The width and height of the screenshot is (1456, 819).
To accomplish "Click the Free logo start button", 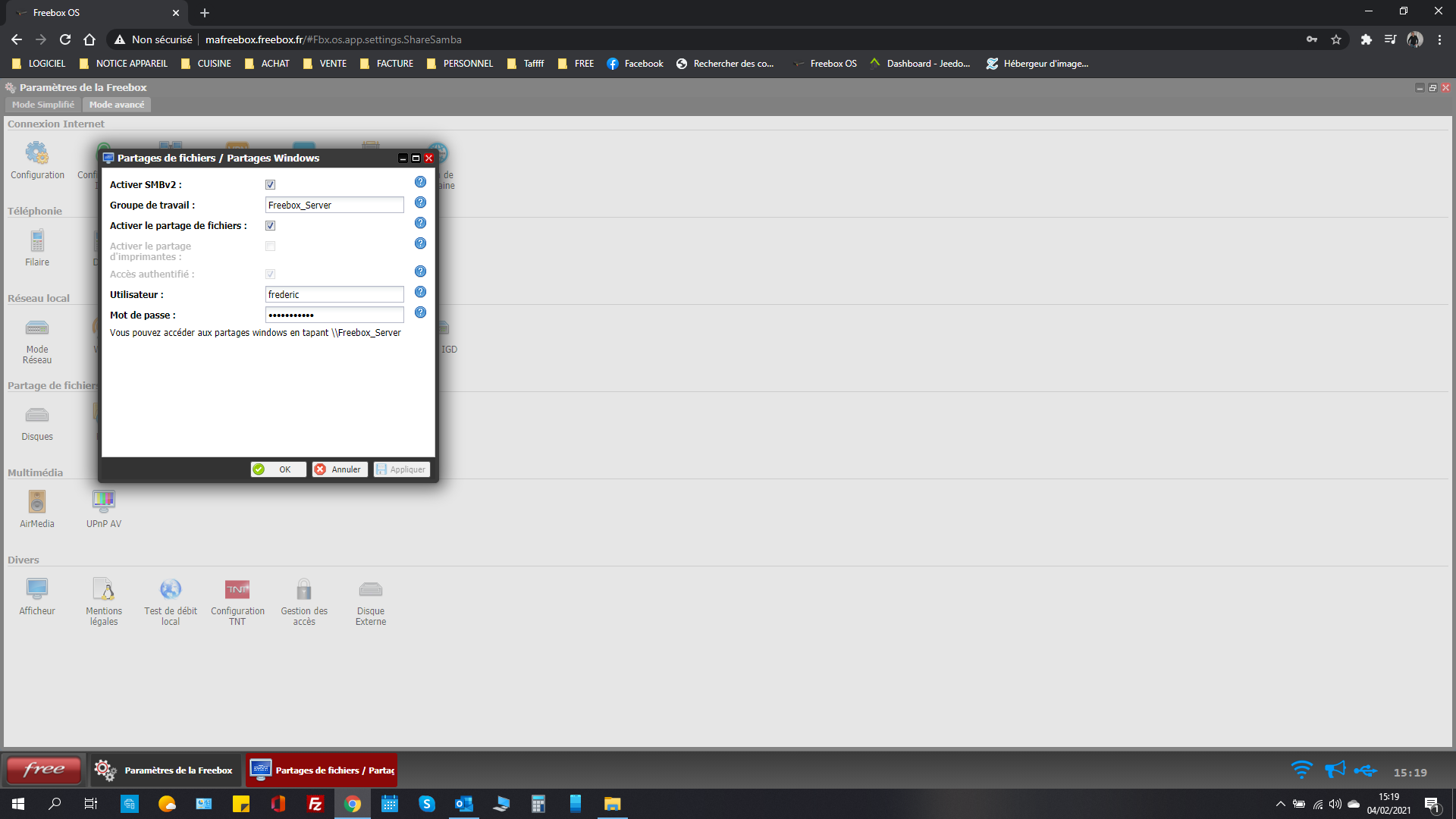I will pyautogui.click(x=44, y=770).
